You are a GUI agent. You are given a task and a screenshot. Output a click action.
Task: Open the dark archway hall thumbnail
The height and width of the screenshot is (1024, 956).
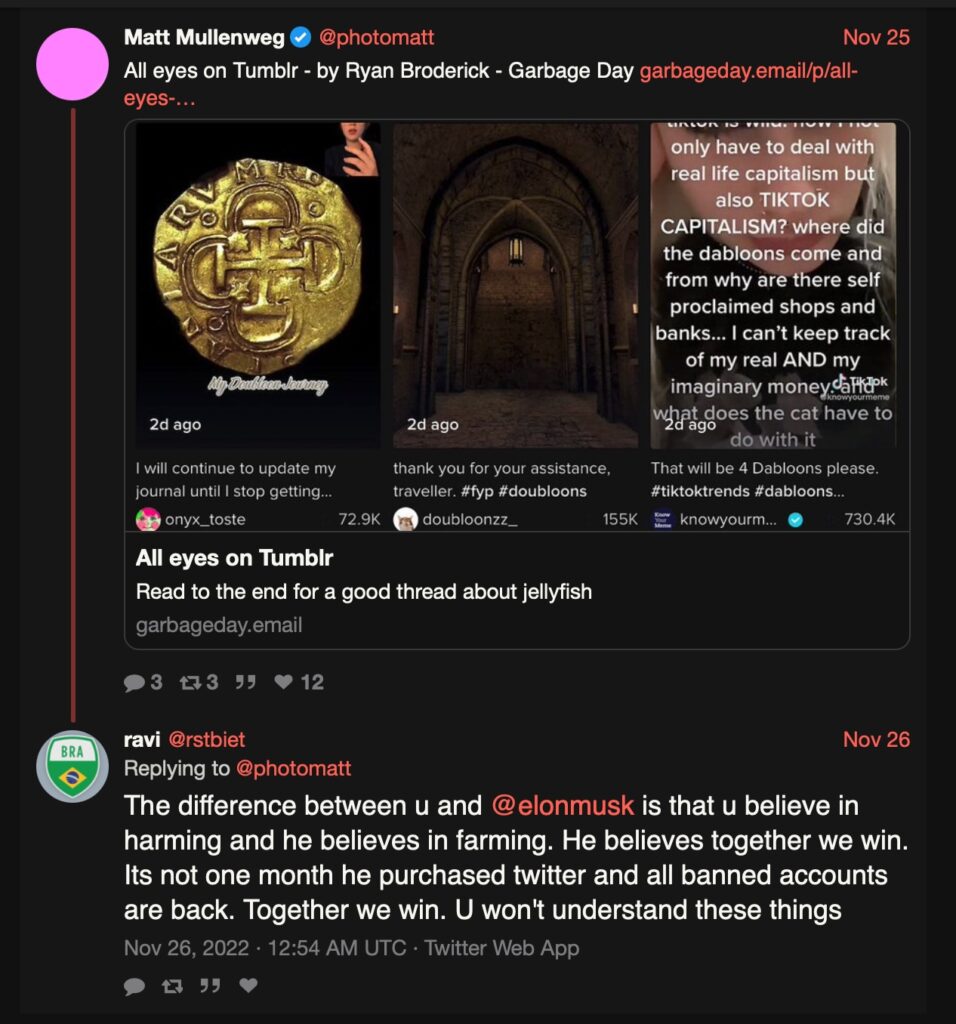pyautogui.click(x=515, y=285)
